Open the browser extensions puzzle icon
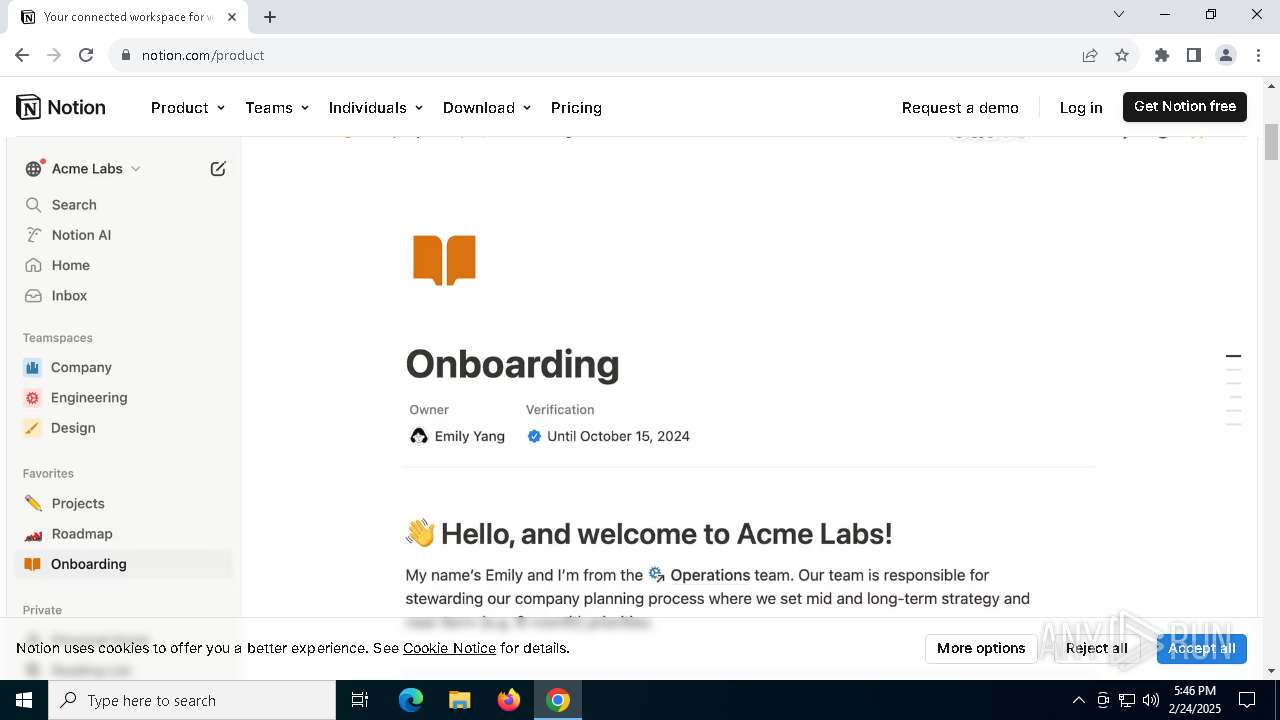1280x720 pixels. 1162,55
